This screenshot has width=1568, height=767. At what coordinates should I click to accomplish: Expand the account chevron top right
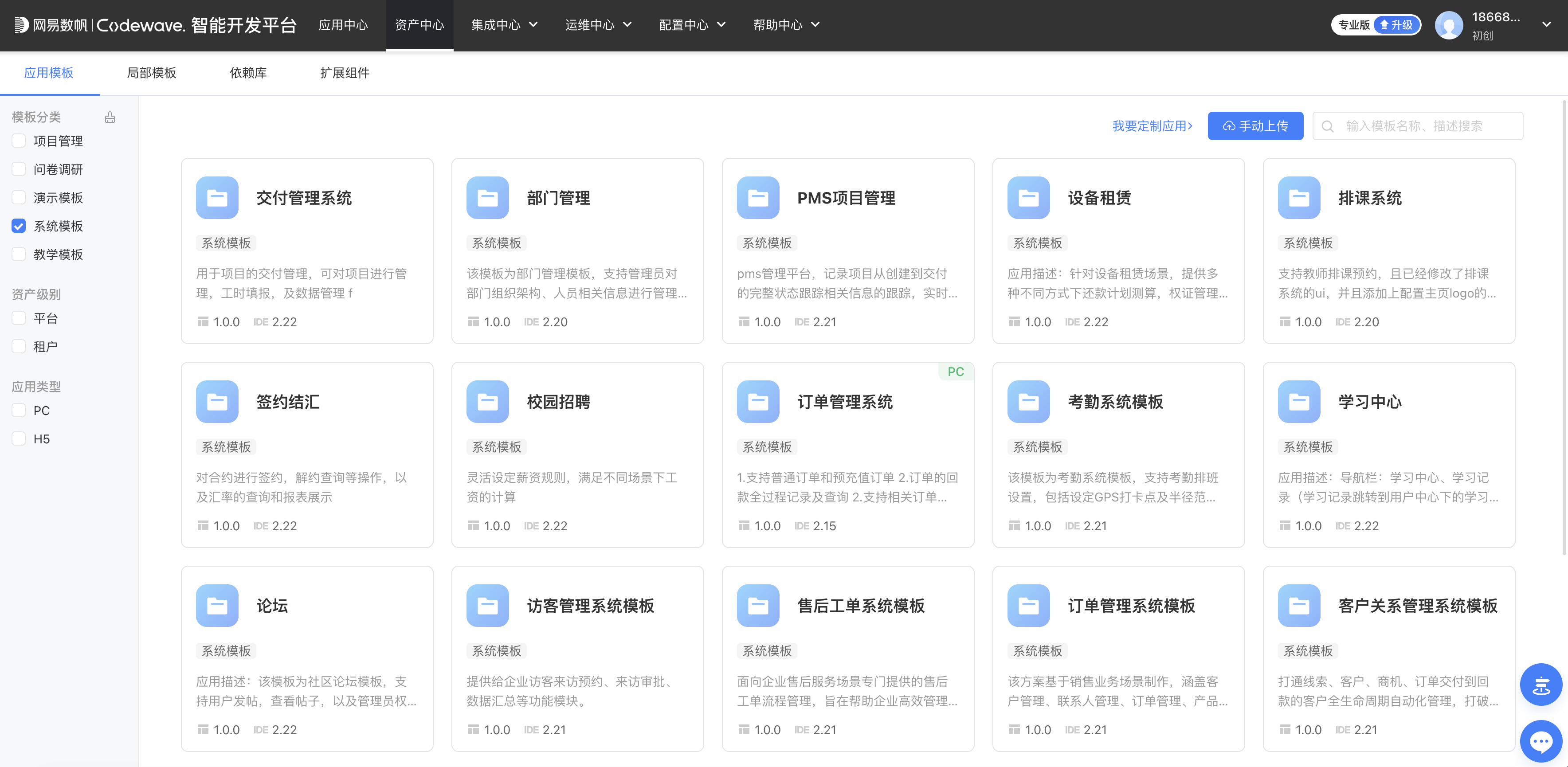pos(1547,25)
